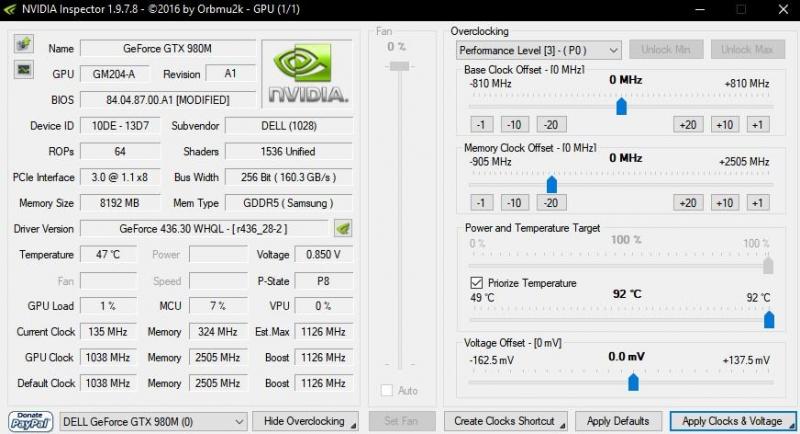Click the GPU Load value 1 %
Viewport: 800px width, 434px height.
coord(108,305)
